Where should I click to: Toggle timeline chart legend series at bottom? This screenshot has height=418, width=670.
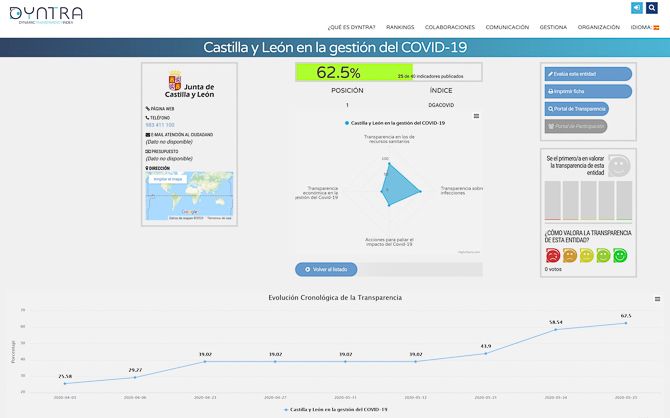(x=334, y=410)
